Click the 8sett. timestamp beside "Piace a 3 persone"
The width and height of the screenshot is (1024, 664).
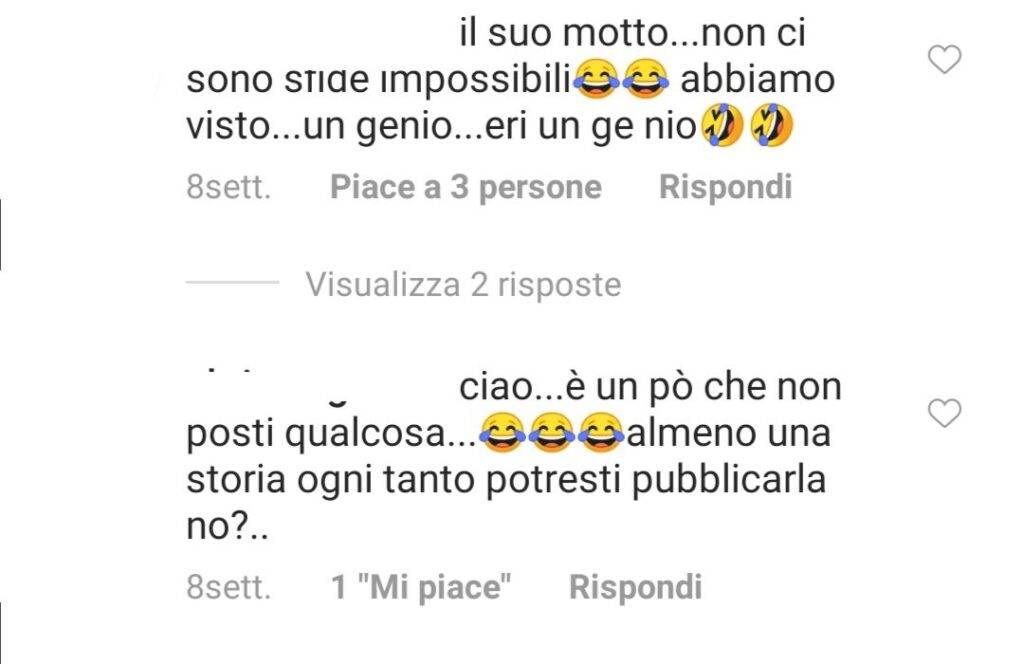click(228, 187)
